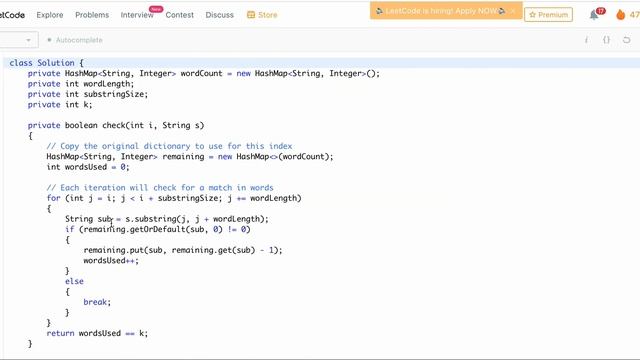Image resolution: width=640 pixels, height=360 pixels.
Task: Click the LeetCode logo
Action: (x=12, y=15)
